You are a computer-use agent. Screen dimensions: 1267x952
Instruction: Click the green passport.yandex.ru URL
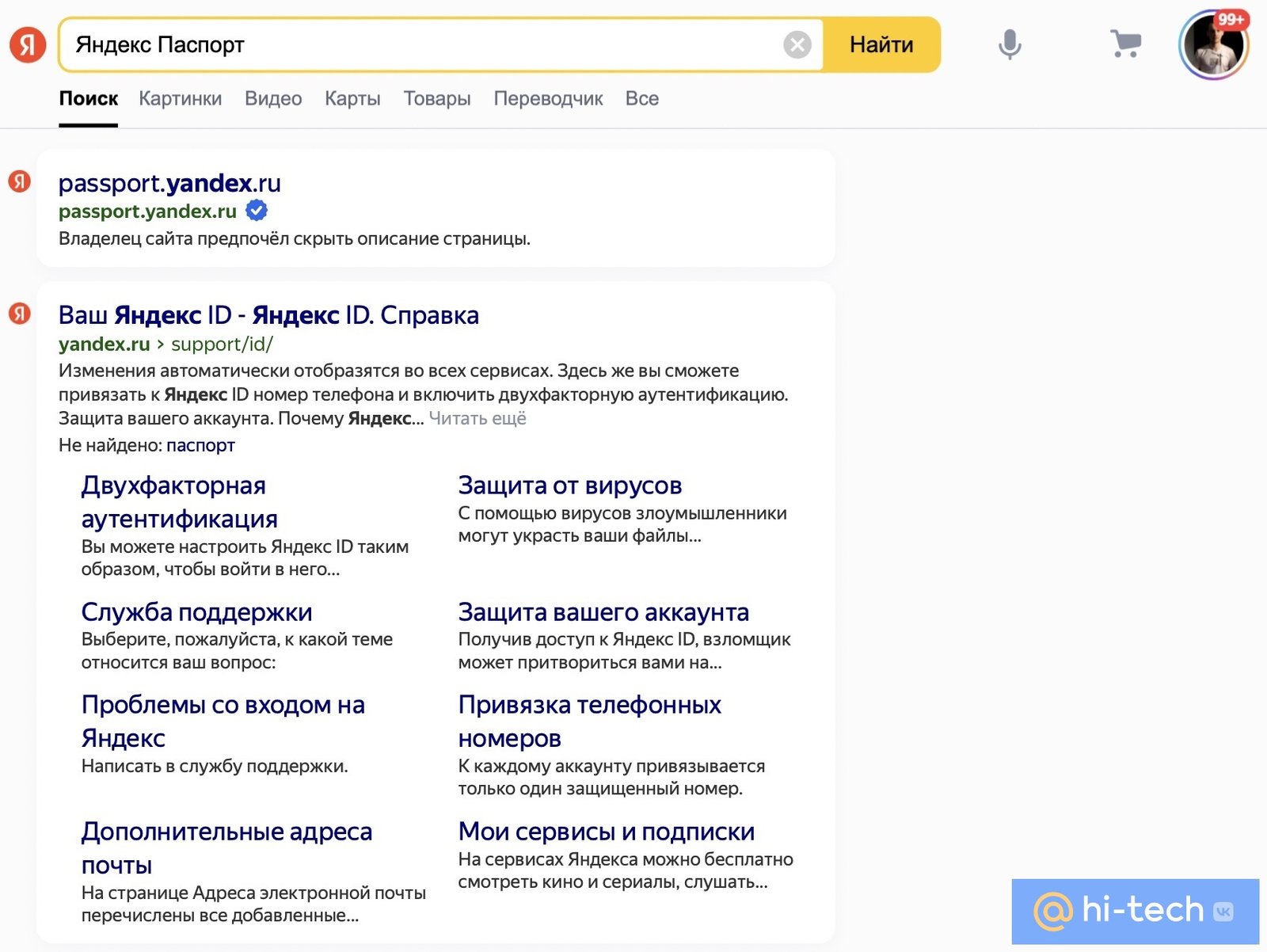tap(147, 211)
